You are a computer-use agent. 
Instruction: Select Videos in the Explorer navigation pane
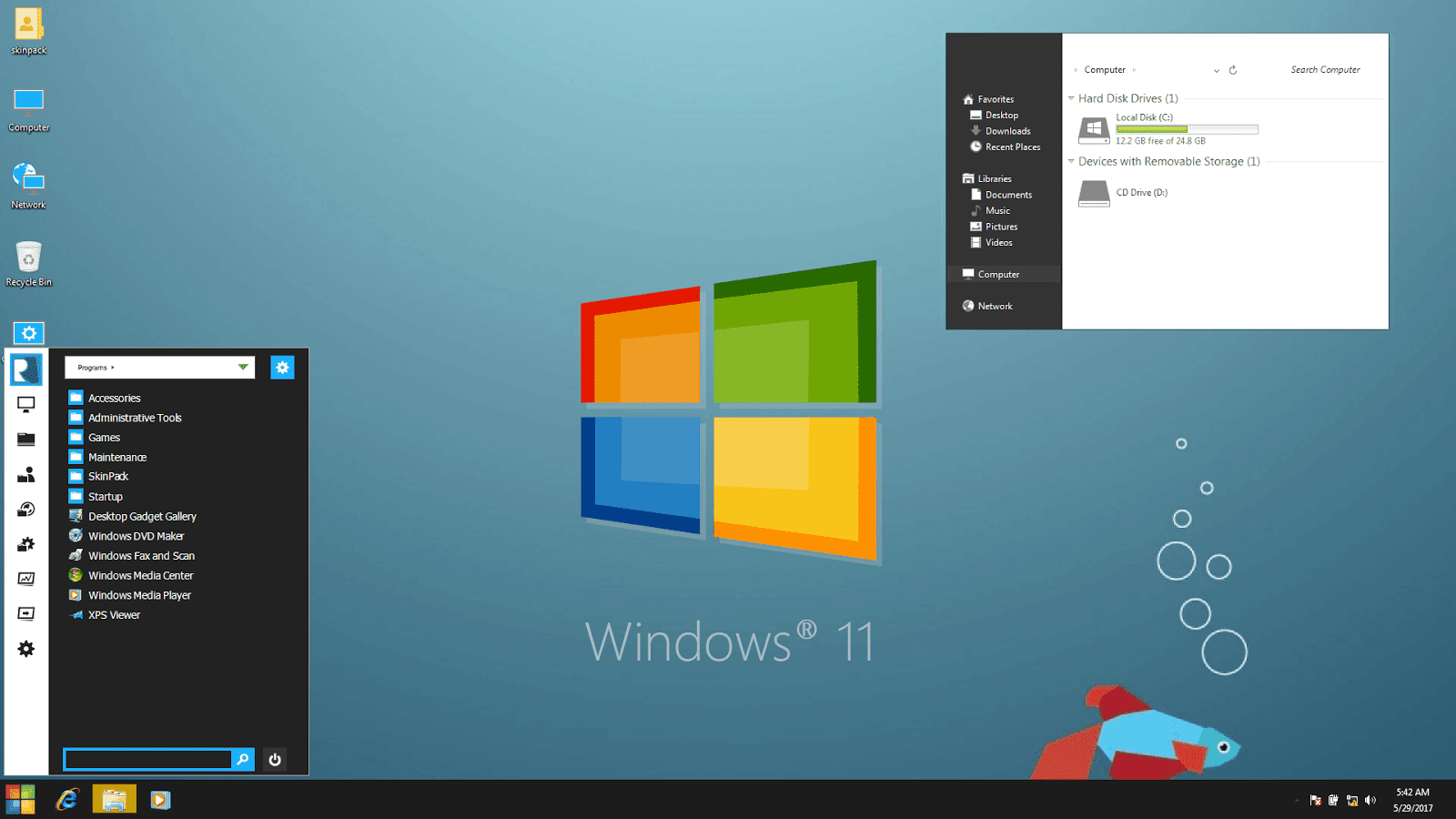tap(991, 242)
